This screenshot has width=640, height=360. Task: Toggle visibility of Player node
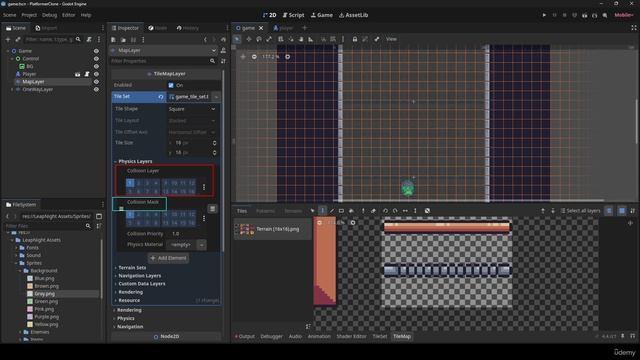[x=96, y=74]
